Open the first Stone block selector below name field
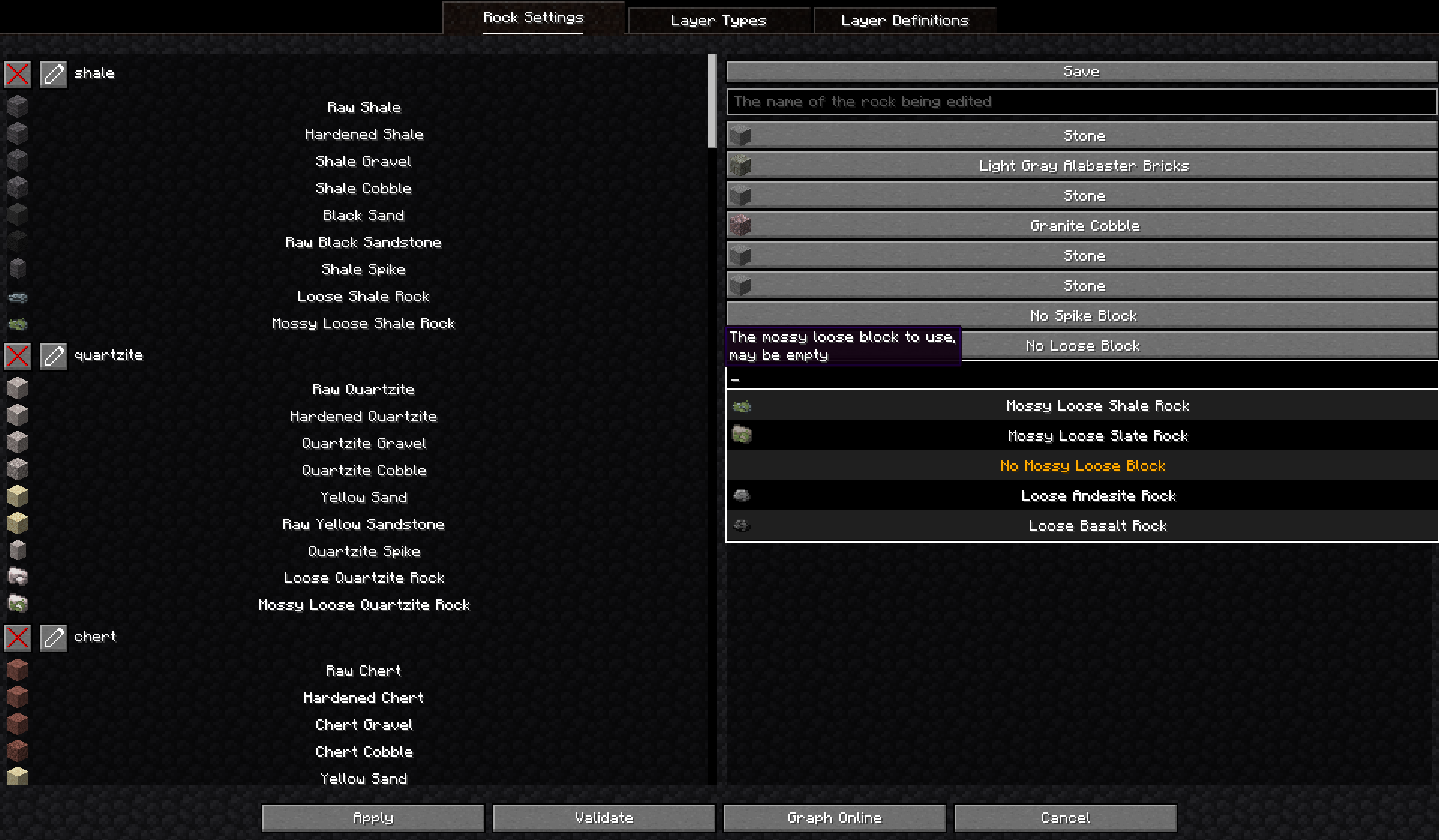This screenshot has width=1439, height=840. [x=1081, y=135]
